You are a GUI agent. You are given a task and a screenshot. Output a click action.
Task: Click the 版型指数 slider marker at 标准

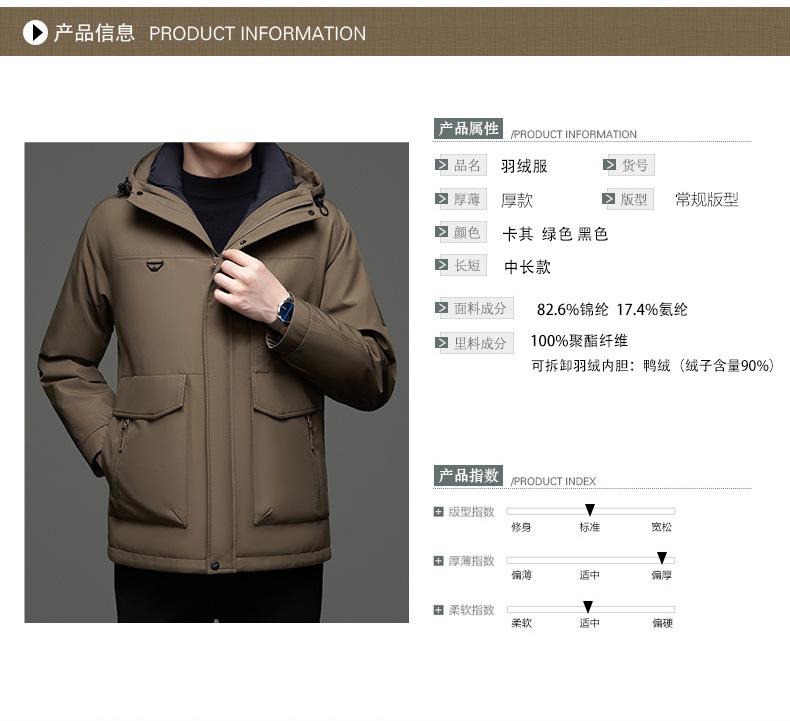pos(589,509)
